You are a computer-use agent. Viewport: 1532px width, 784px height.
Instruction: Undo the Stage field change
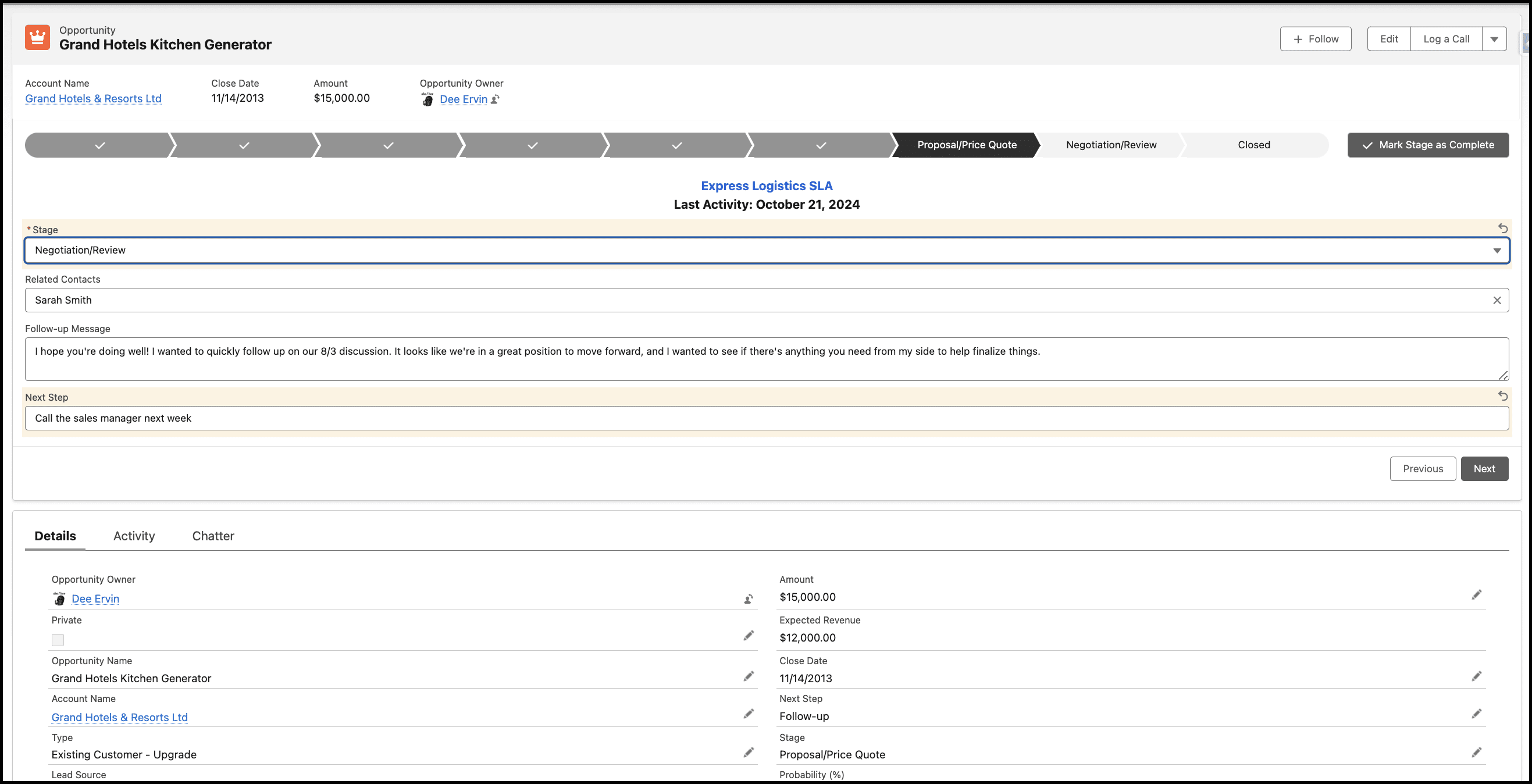click(x=1502, y=229)
